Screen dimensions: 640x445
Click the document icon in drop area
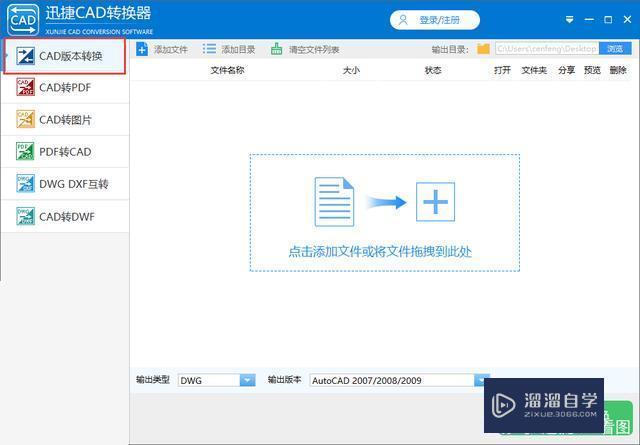tap(334, 202)
